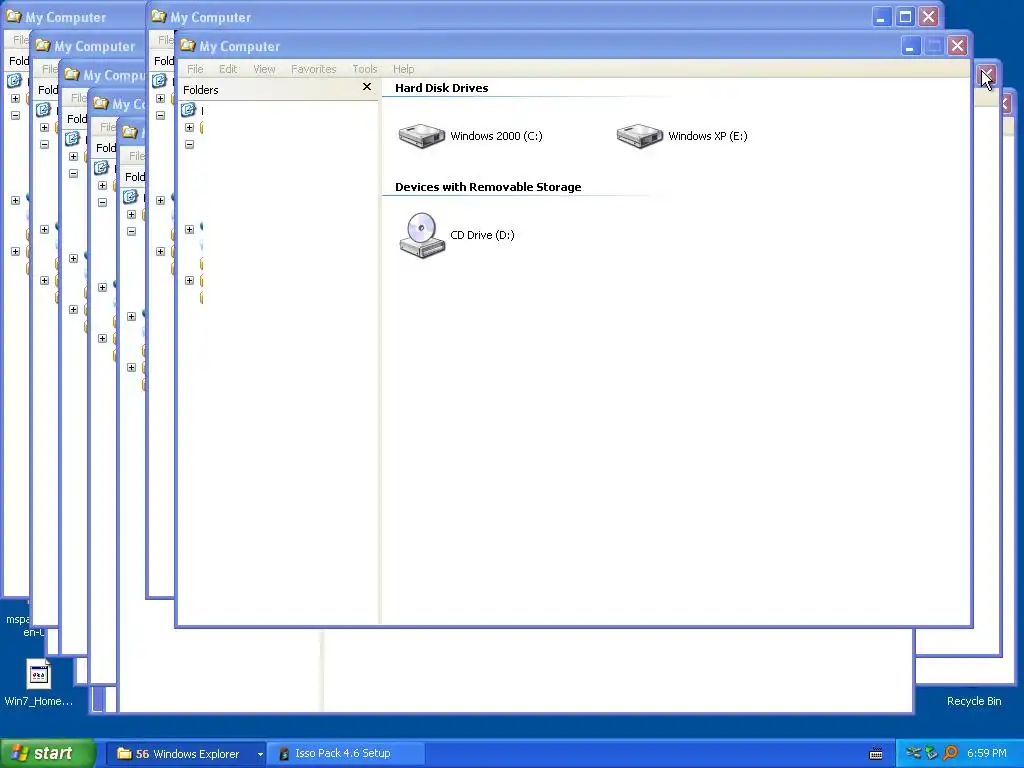Image resolution: width=1024 pixels, height=768 pixels.
Task: Click the orange magnifier tray icon
Action: click(x=950, y=754)
